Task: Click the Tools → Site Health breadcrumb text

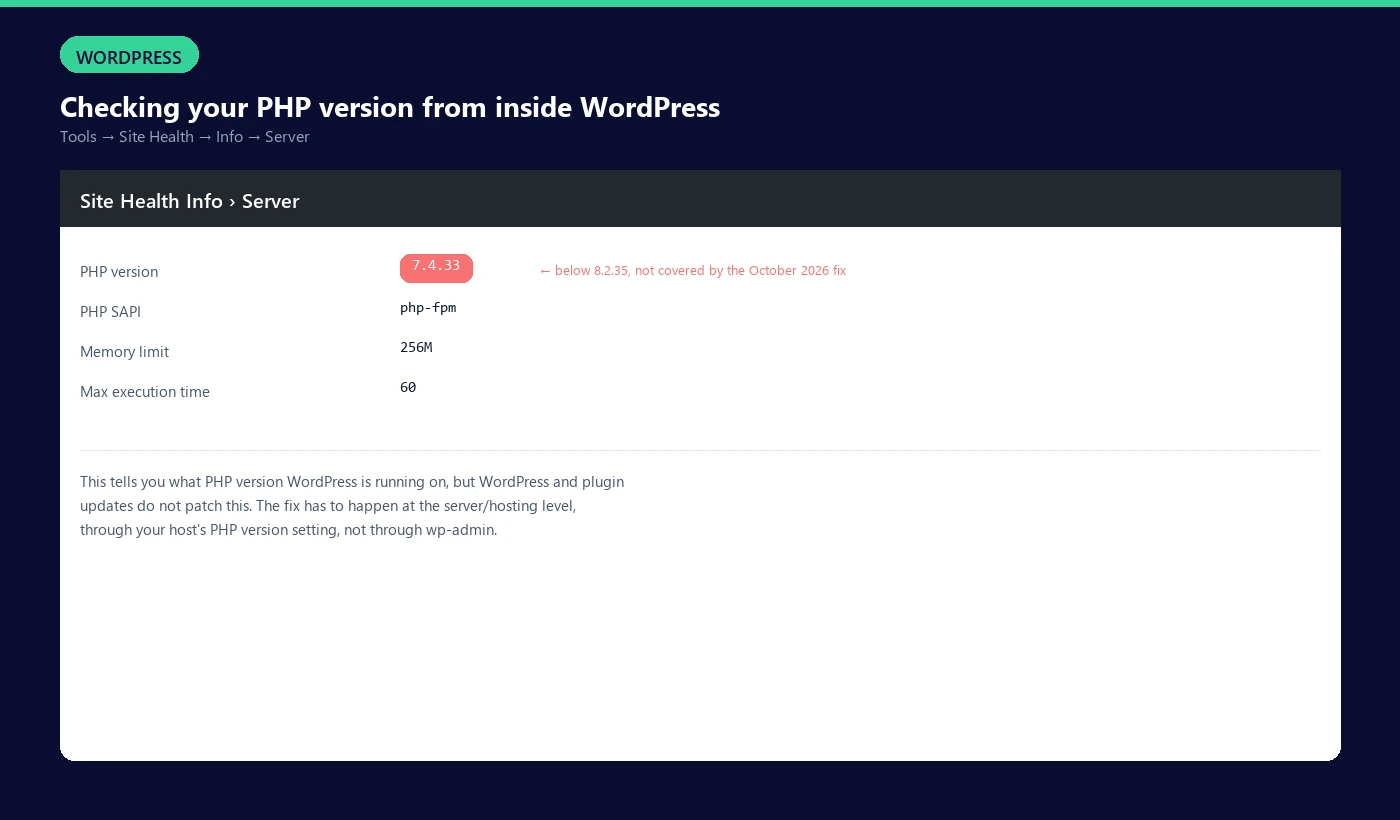Action: [x=185, y=137]
